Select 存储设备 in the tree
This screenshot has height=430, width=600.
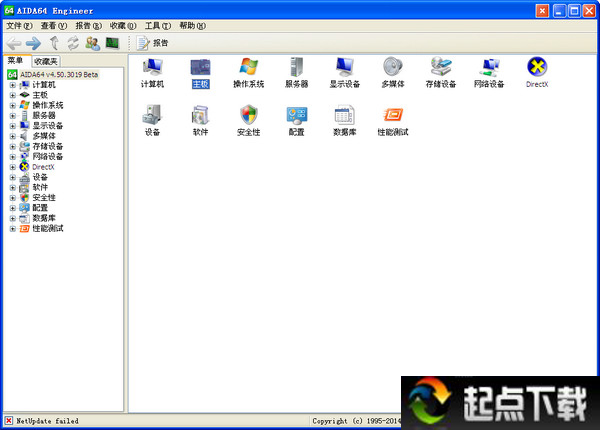[x=47, y=147]
